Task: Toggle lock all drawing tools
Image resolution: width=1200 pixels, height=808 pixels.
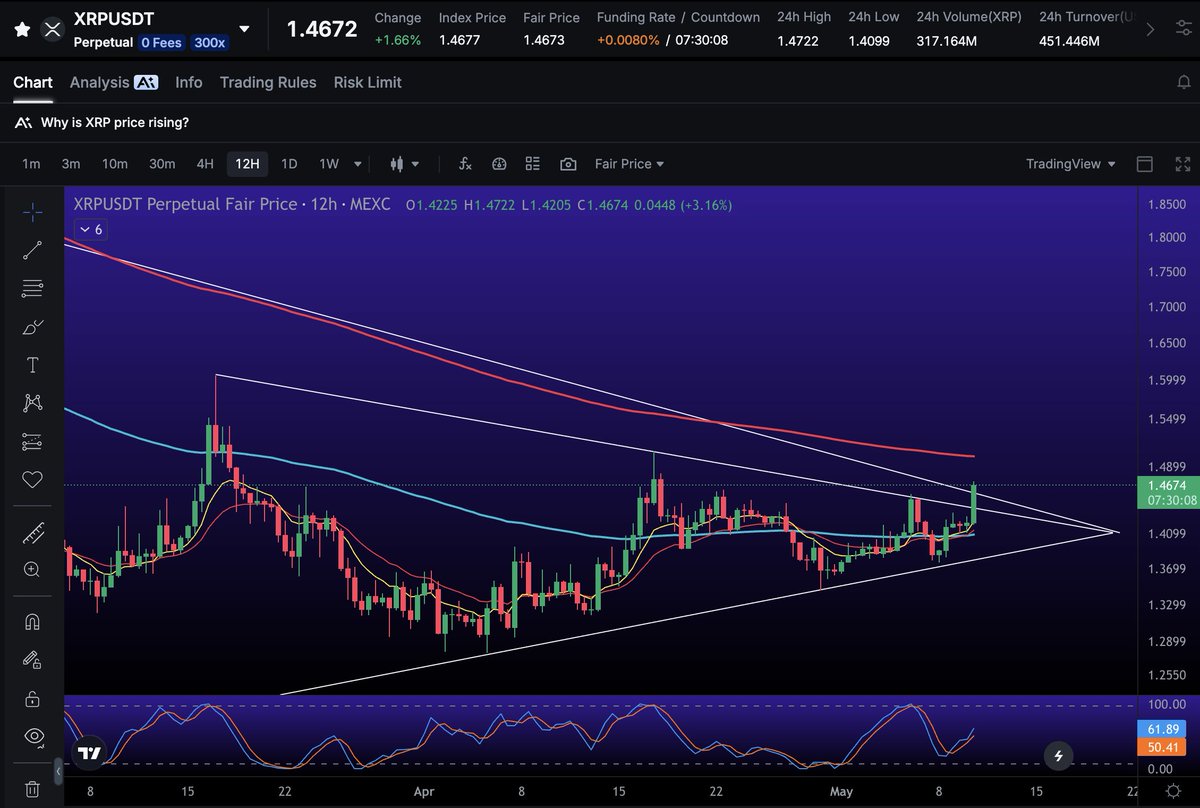Action: point(32,698)
